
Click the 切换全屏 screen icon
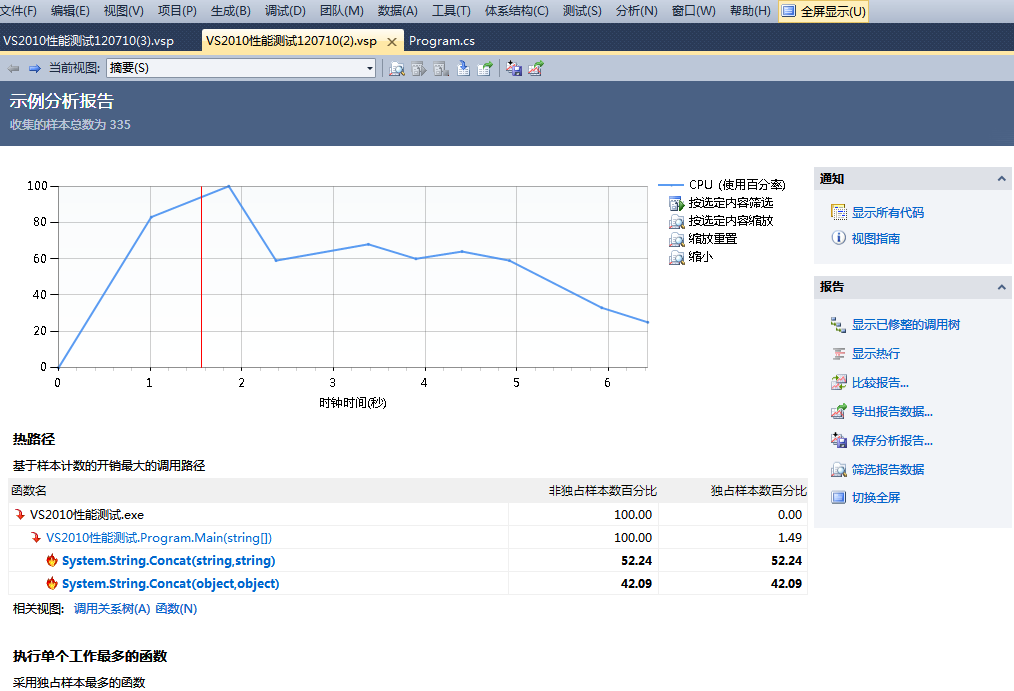pos(838,497)
